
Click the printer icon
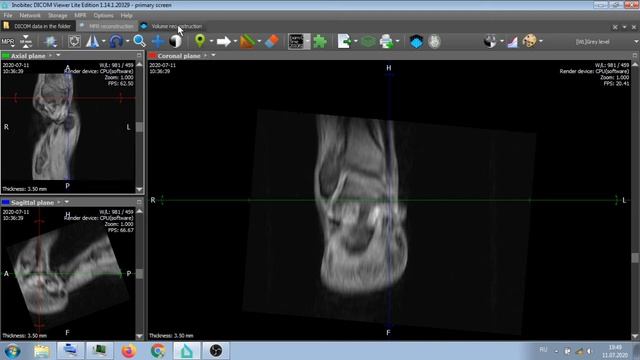pyautogui.click(x=387, y=41)
